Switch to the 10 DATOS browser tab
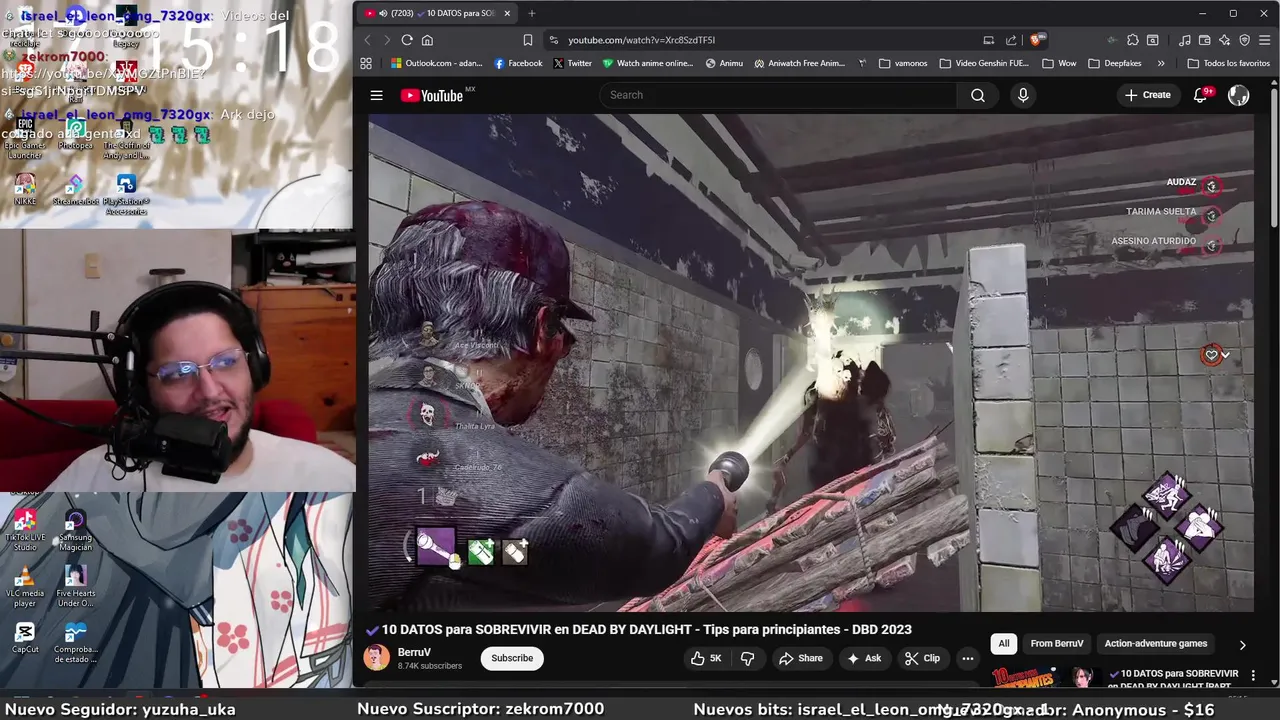The height and width of the screenshot is (720, 1280). click(438, 13)
